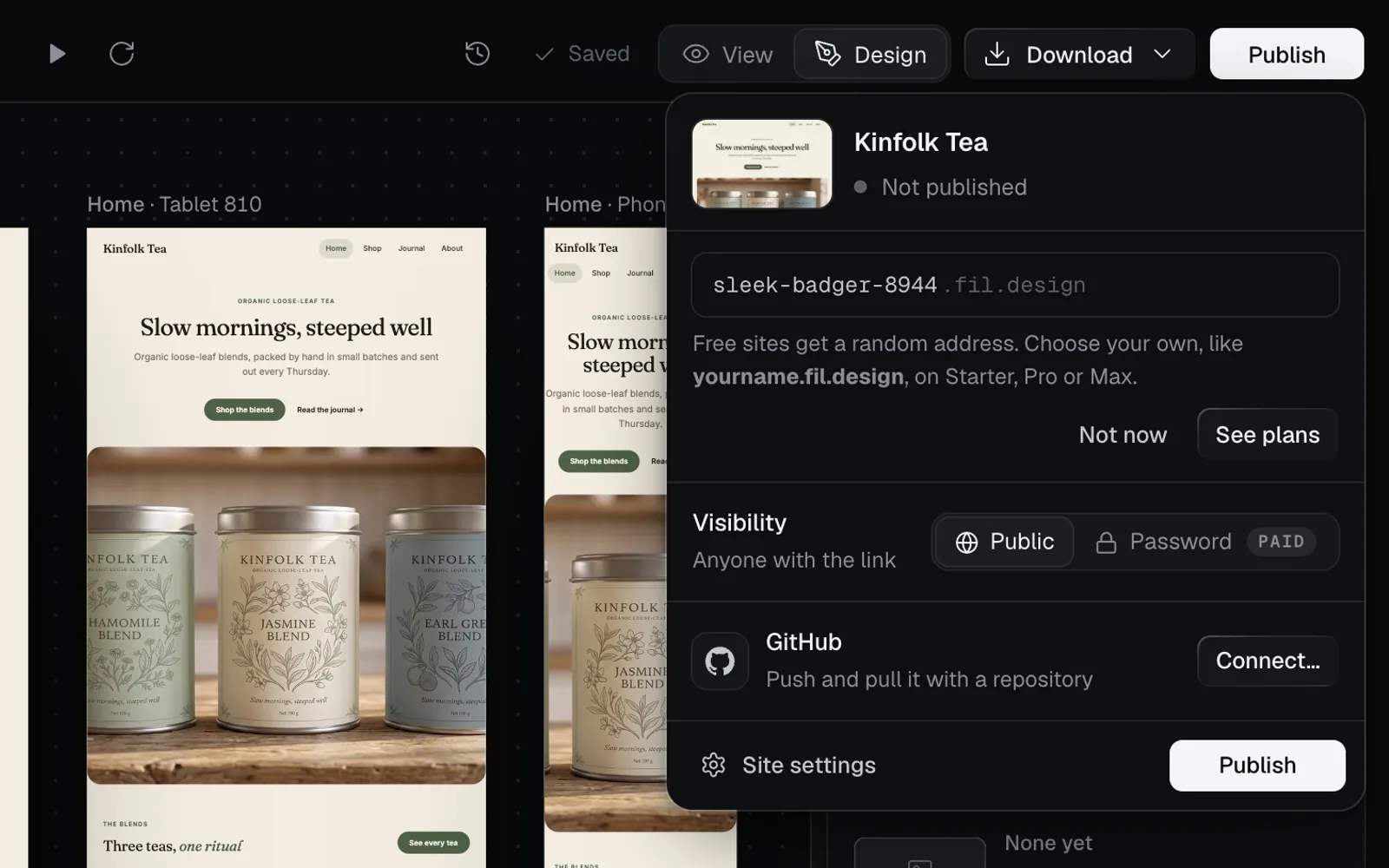Click the refresh arrow icon

pos(122,54)
